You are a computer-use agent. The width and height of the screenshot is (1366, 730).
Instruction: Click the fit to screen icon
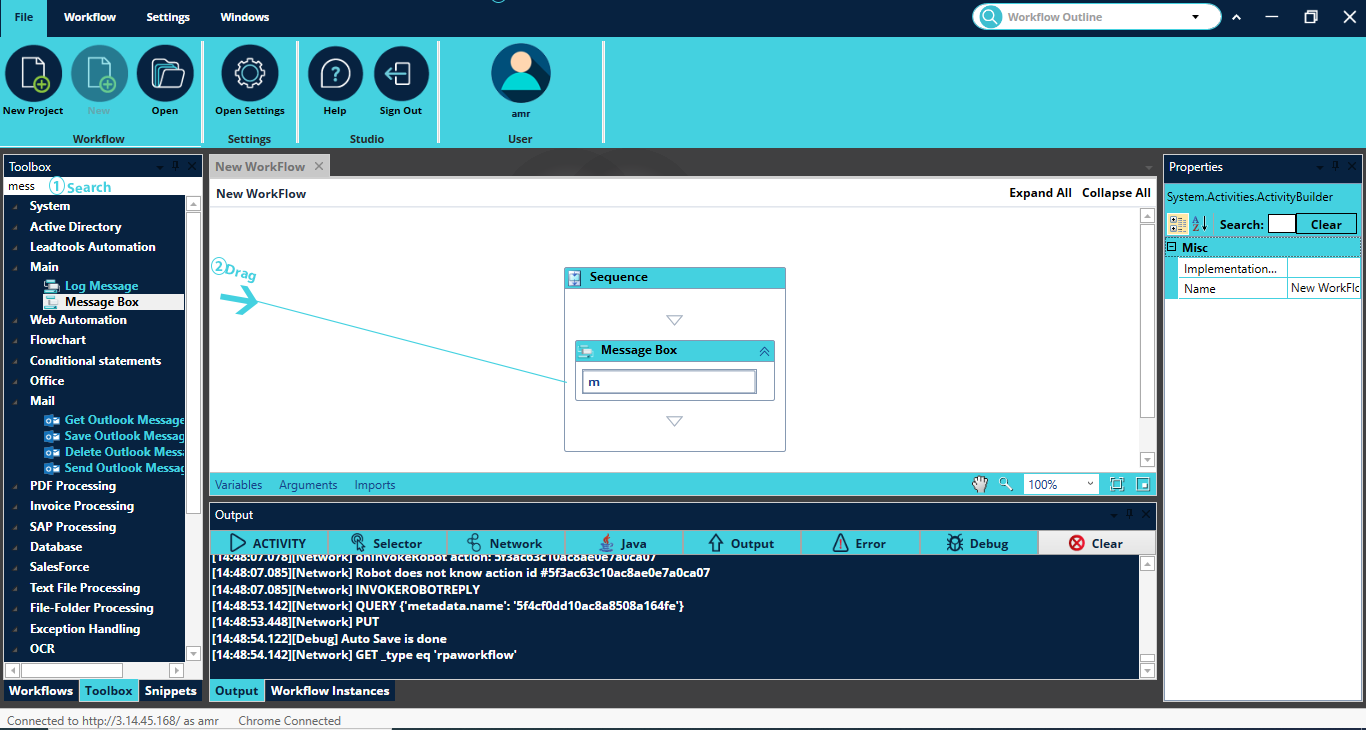tap(1117, 484)
